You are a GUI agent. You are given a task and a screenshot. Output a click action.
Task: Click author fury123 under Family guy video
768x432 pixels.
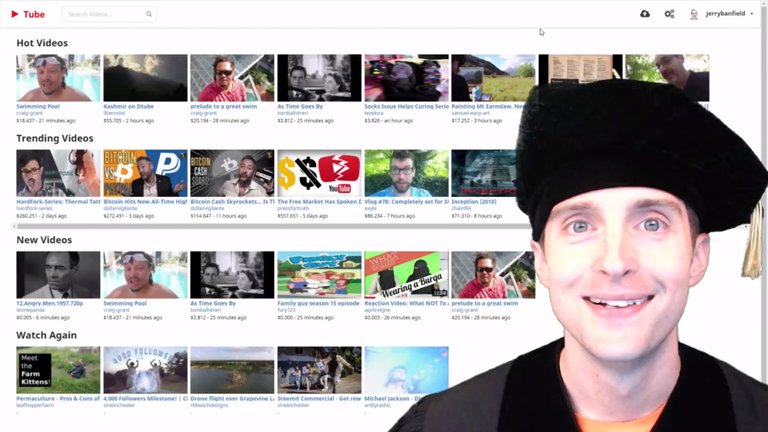pyautogui.click(x=285, y=311)
